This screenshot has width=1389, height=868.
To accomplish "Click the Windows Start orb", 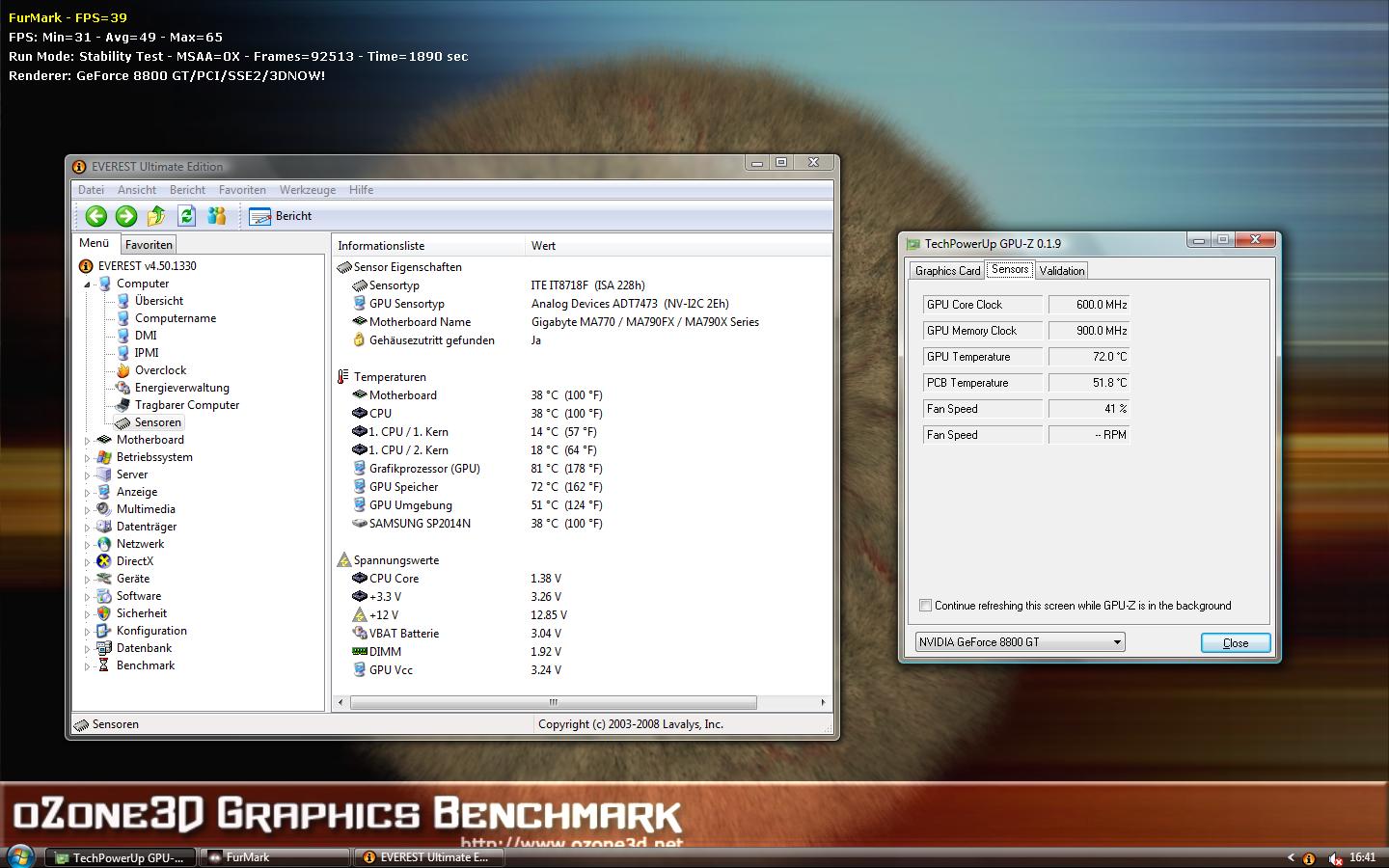I will (x=19, y=856).
